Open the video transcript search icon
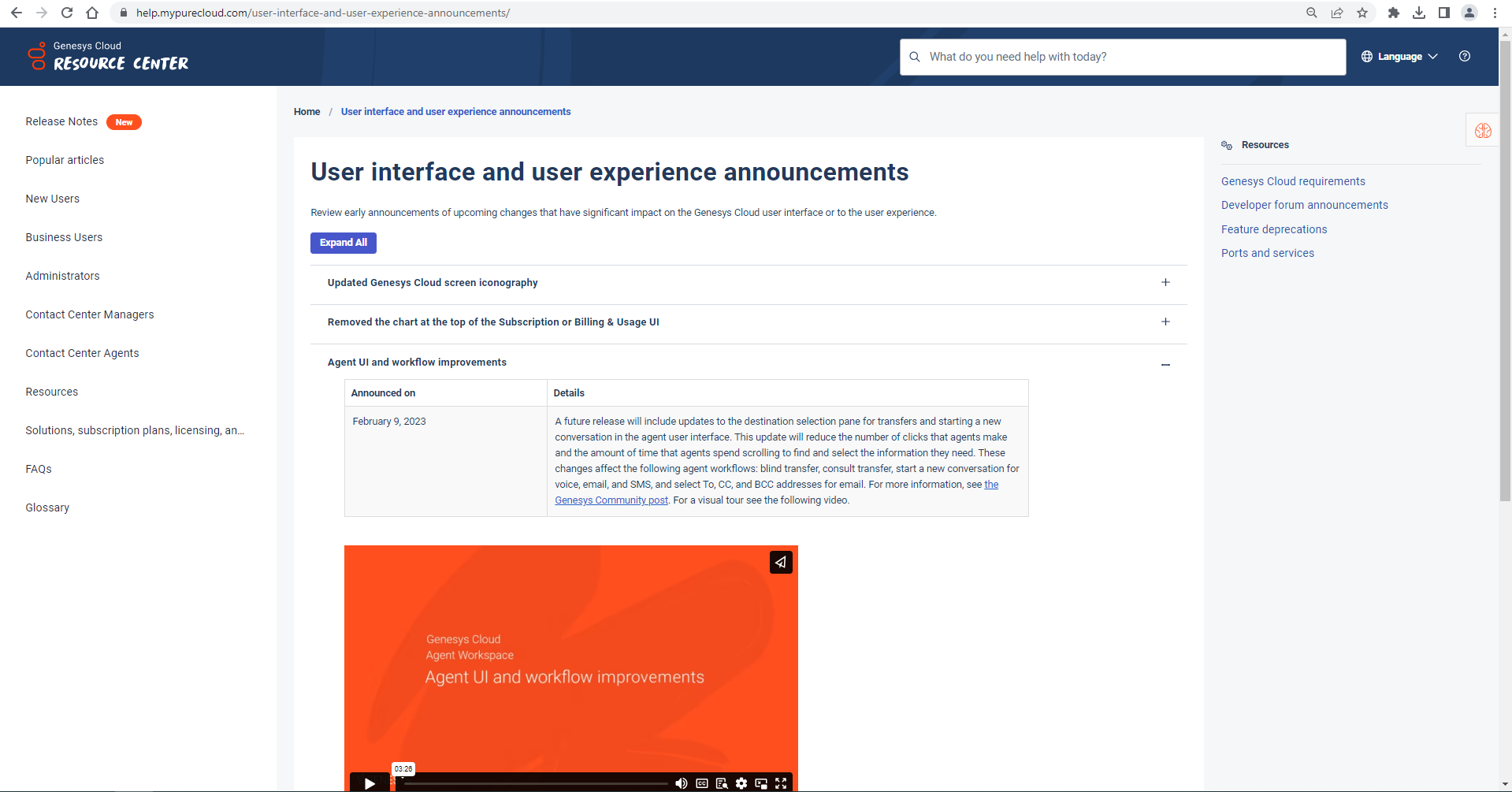The image size is (1512, 792). (x=722, y=783)
